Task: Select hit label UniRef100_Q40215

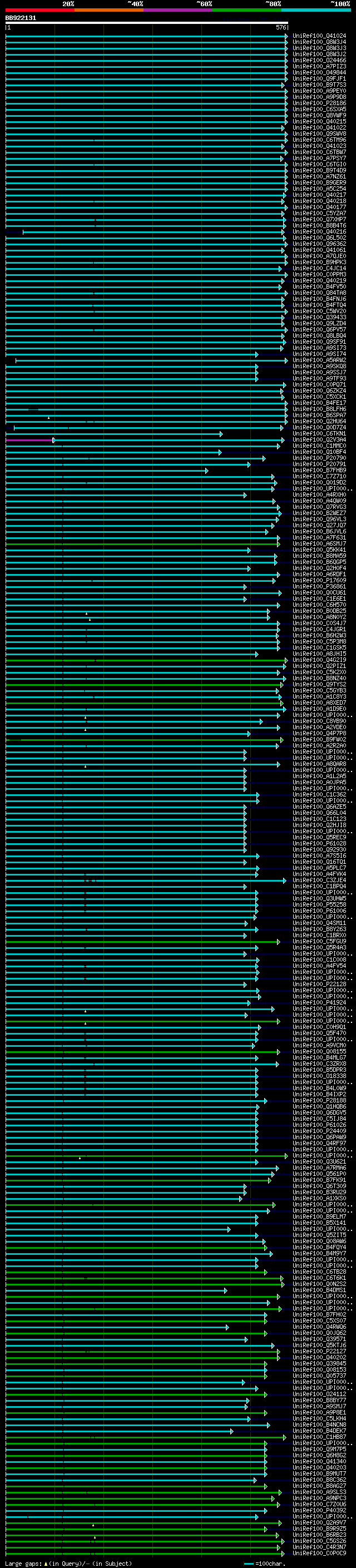Action: (319, 121)
